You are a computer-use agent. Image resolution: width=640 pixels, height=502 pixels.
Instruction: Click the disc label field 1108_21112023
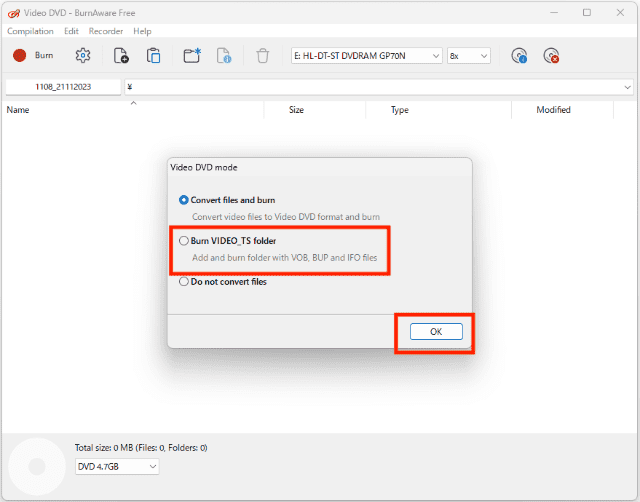[x=63, y=87]
